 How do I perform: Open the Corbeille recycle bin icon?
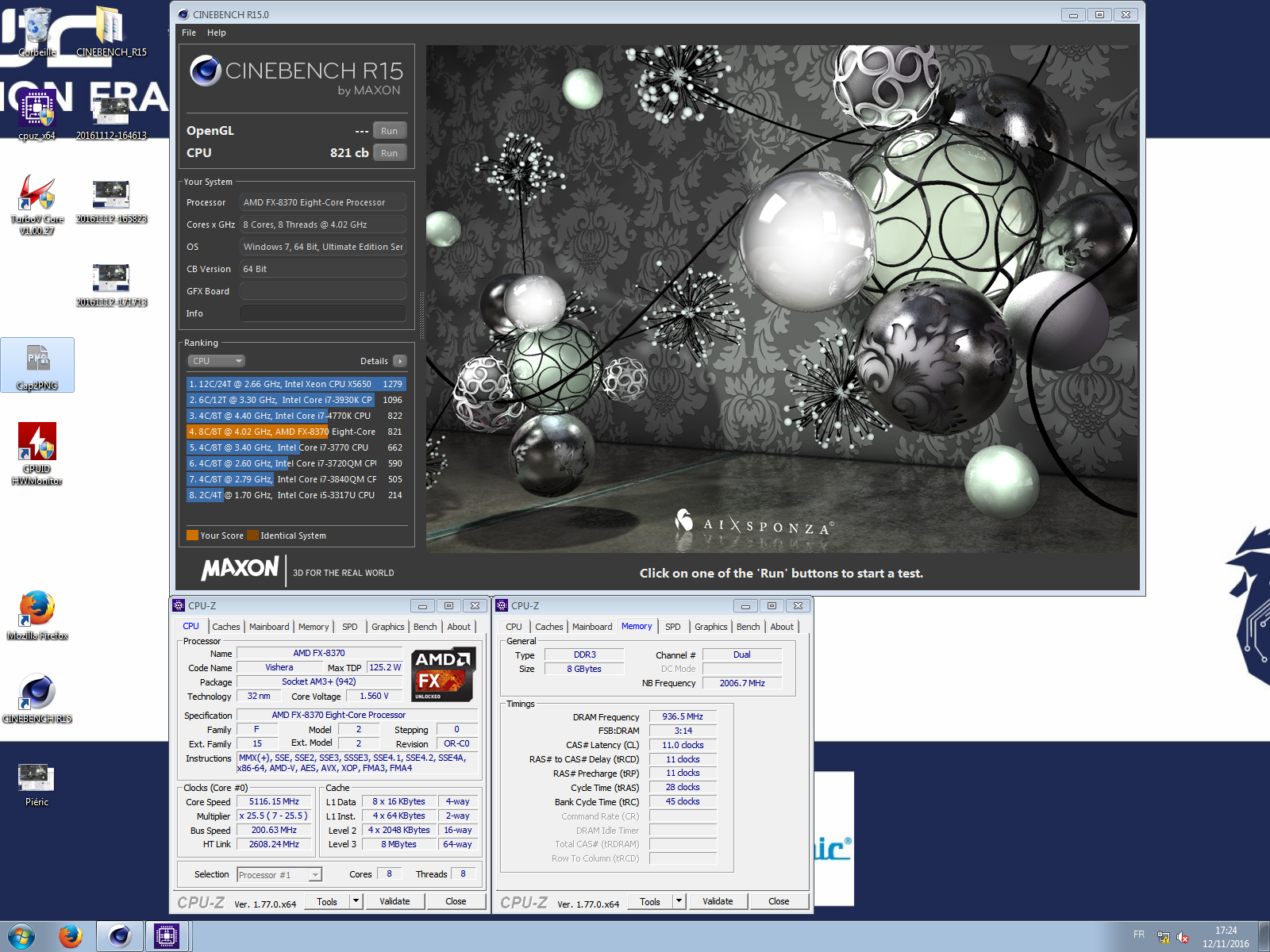pyautogui.click(x=37, y=30)
